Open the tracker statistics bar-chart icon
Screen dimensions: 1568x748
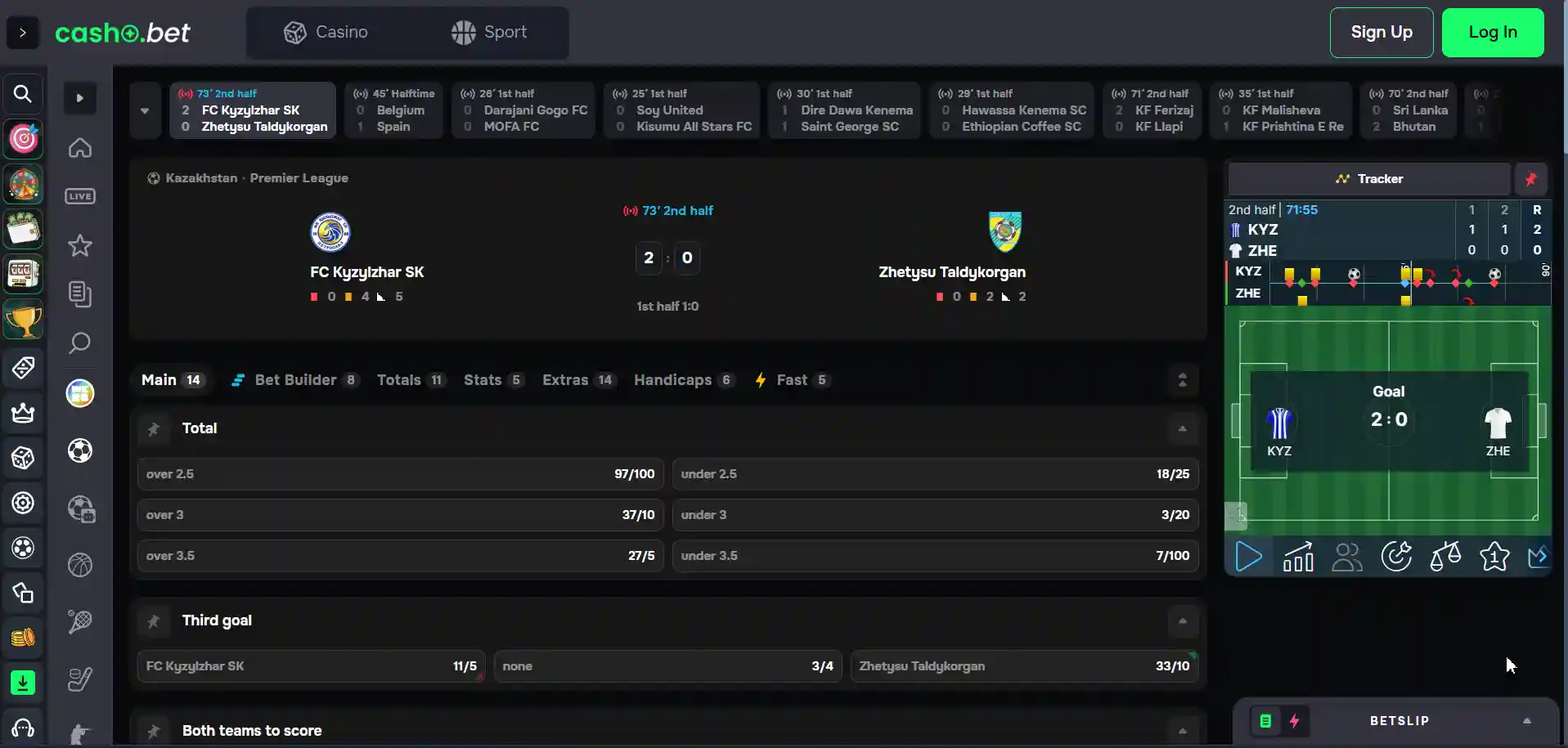[x=1298, y=557]
